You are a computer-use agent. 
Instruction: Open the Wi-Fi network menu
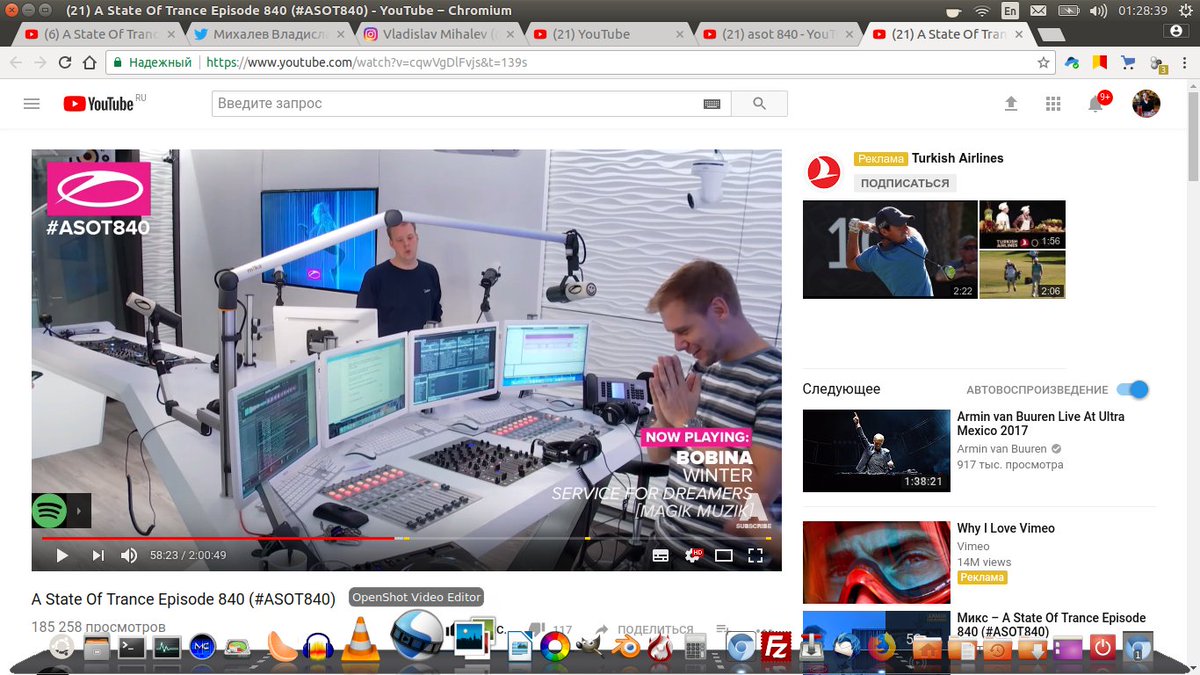click(982, 11)
